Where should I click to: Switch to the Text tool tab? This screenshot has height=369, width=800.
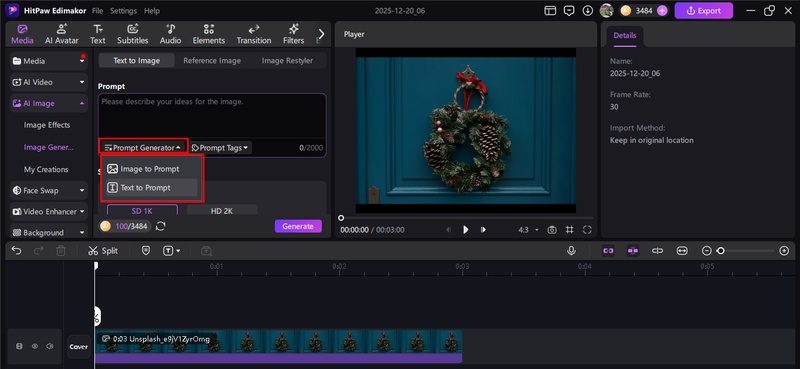tap(98, 34)
